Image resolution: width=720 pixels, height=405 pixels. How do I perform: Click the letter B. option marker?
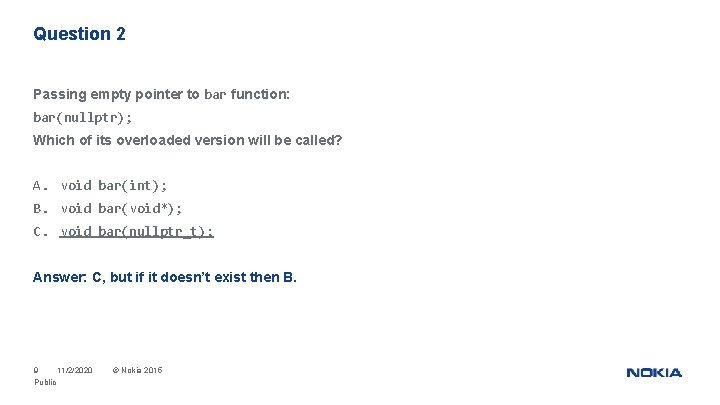coord(40,208)
